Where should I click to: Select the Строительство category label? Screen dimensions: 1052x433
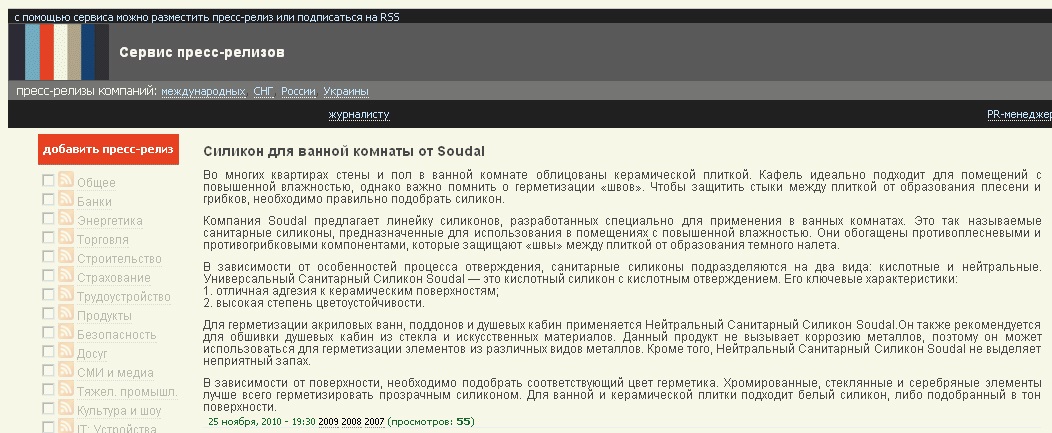[x=119, y=258]
